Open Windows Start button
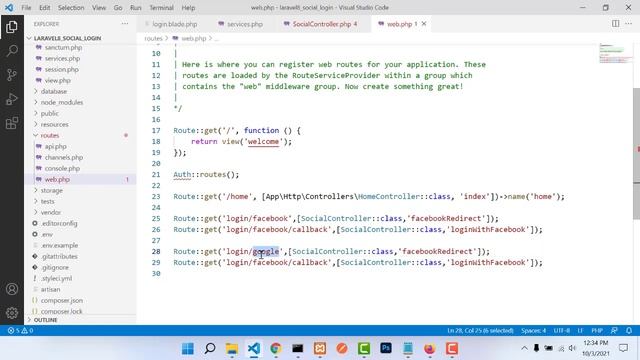 pyautogui.click(x=188, y=349)
